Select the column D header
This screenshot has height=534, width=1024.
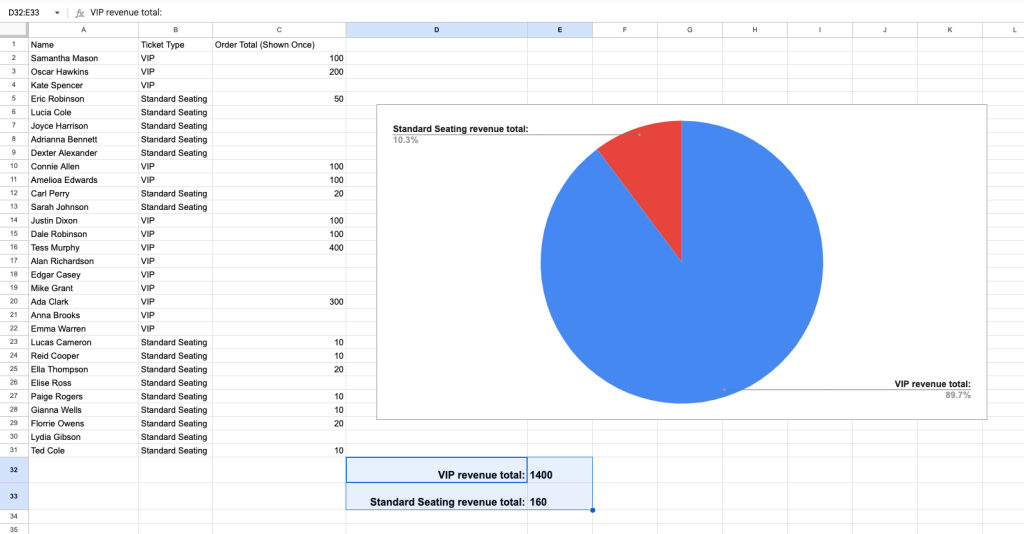point(436,30)
